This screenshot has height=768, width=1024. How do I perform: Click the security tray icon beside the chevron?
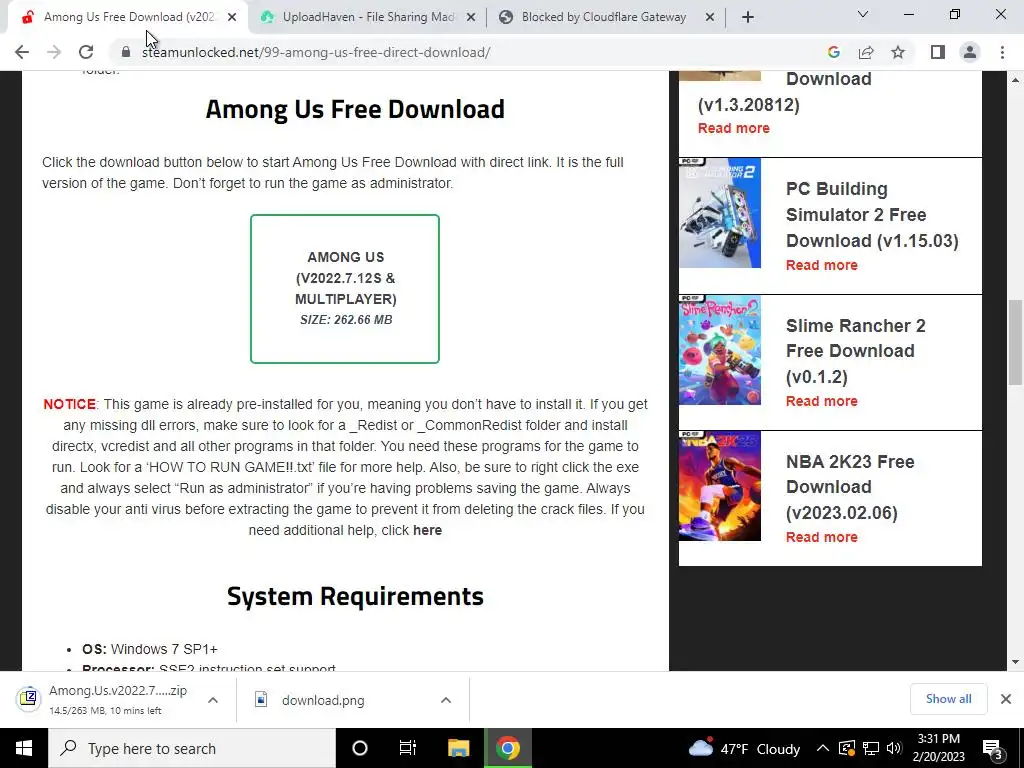[x=846, y=748]
